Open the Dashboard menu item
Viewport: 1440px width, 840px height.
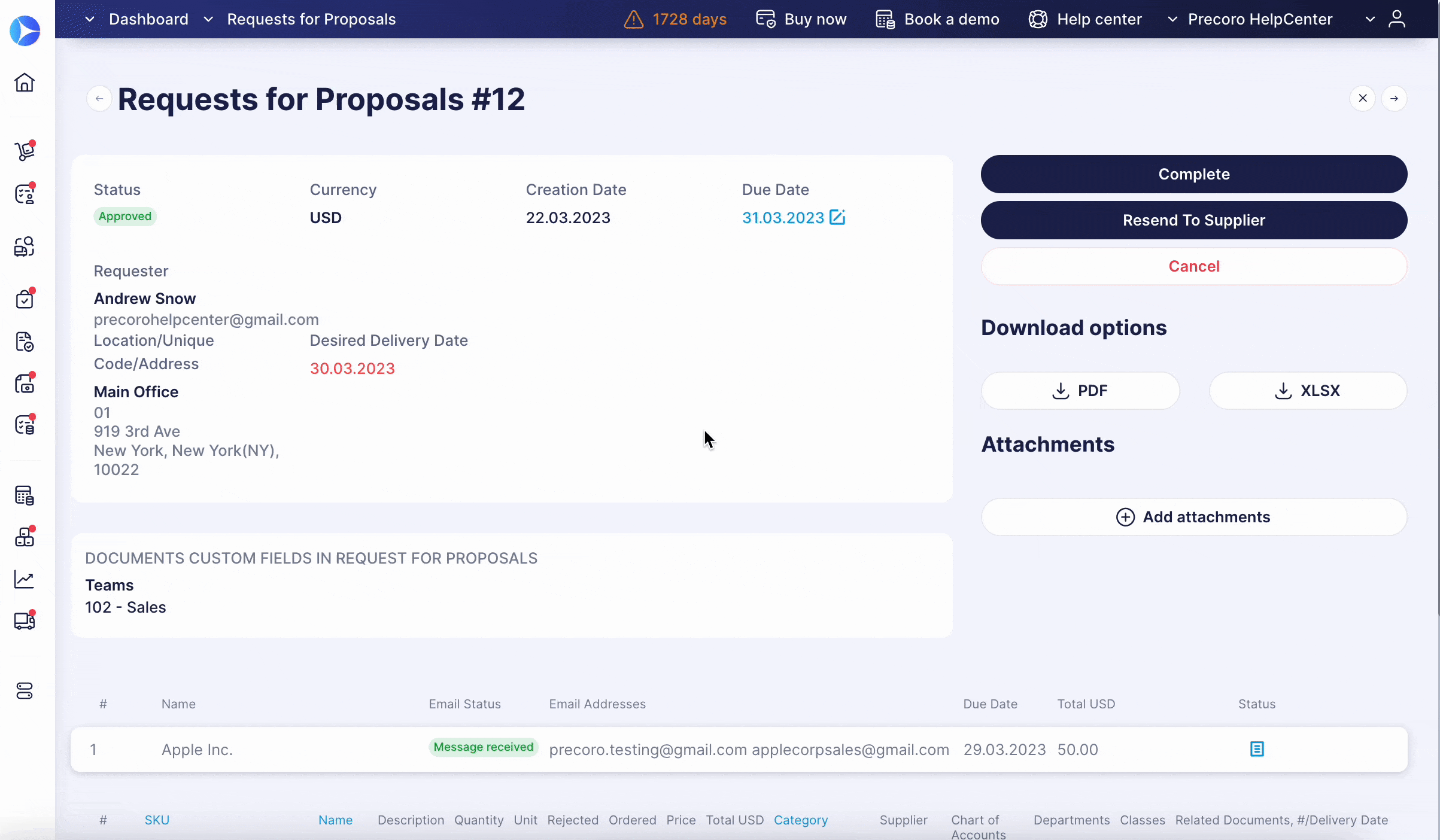coord(148,19)
